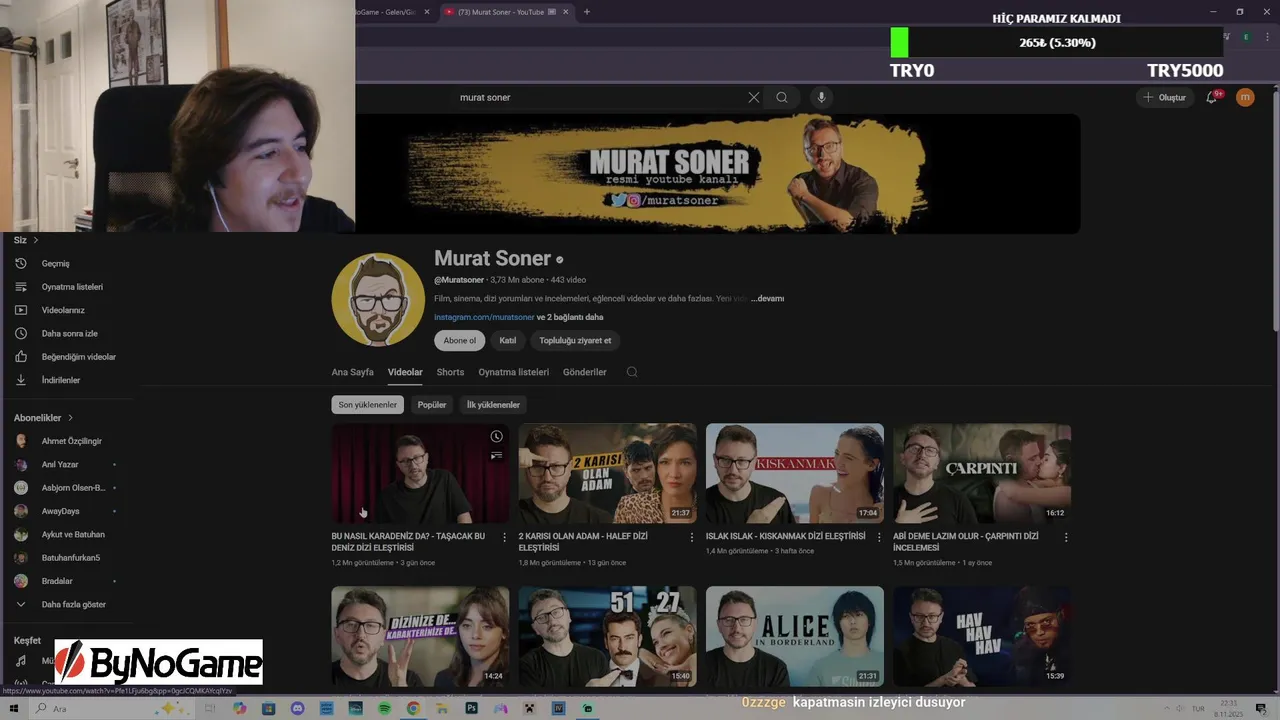Open İndirilenler in sidebar
The height and width of the screenshot is (720, 1280).
(x=61, y=380)
